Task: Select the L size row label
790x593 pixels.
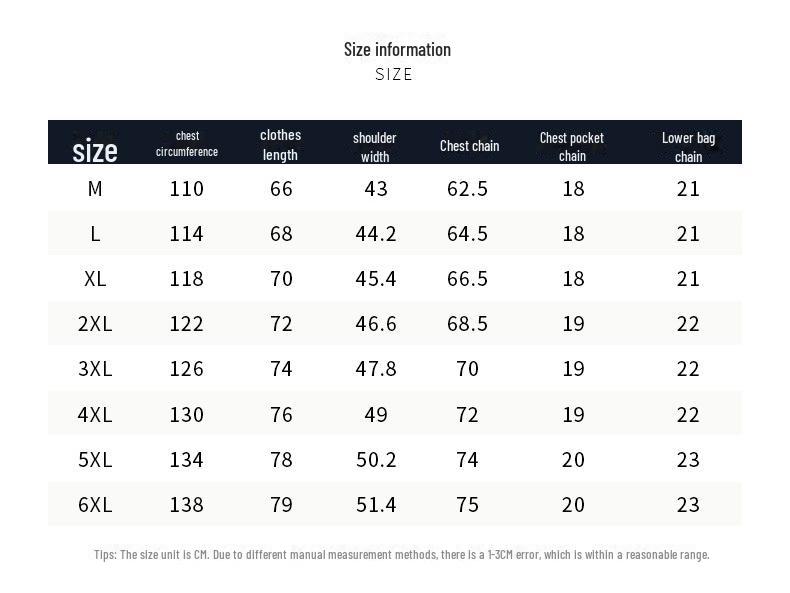Action: point(95,233)
